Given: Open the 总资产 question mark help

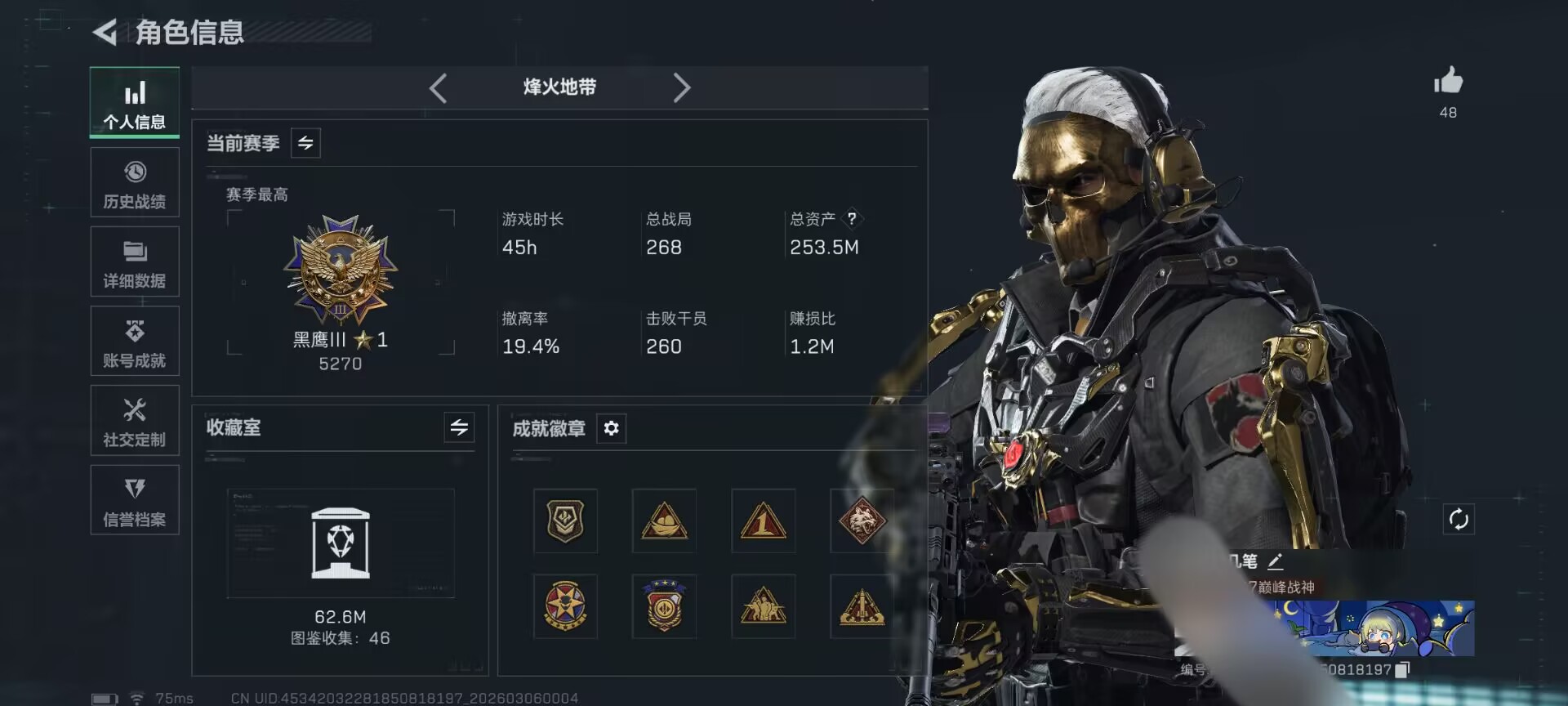Looking at the screenshot, I should click(852, 218).
